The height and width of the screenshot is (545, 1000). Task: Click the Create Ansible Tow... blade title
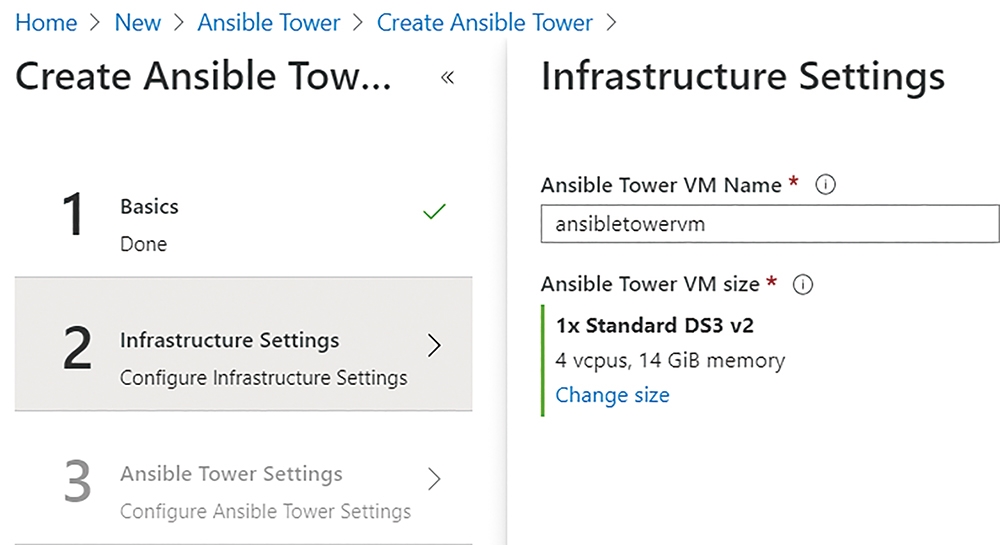coord(203,76)
